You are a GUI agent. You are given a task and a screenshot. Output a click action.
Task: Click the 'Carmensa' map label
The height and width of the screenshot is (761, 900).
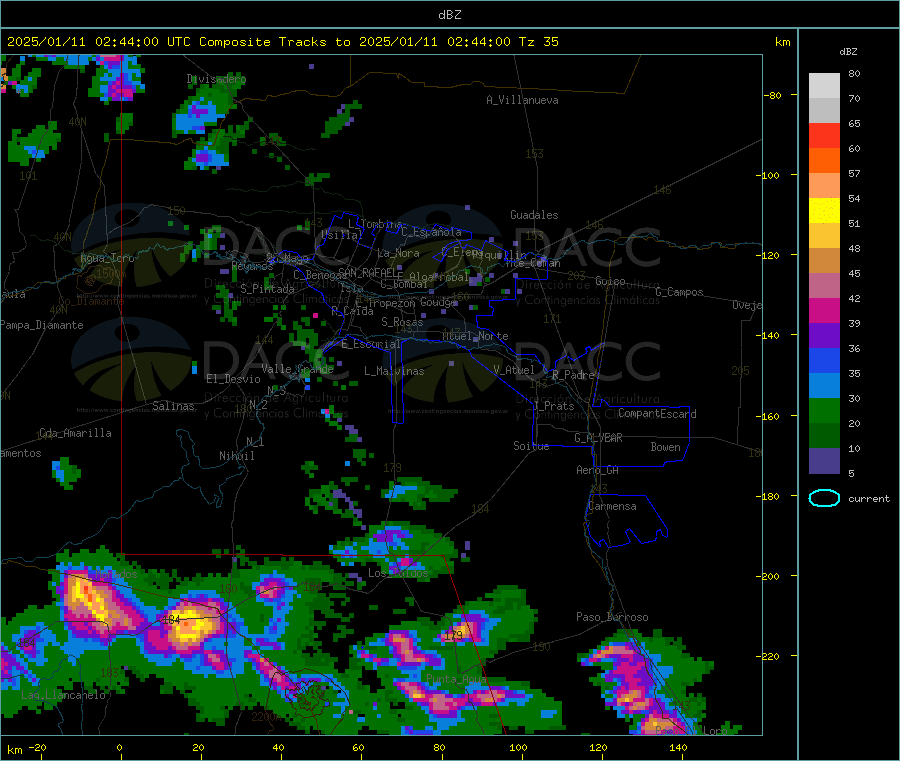pos(612,506)
